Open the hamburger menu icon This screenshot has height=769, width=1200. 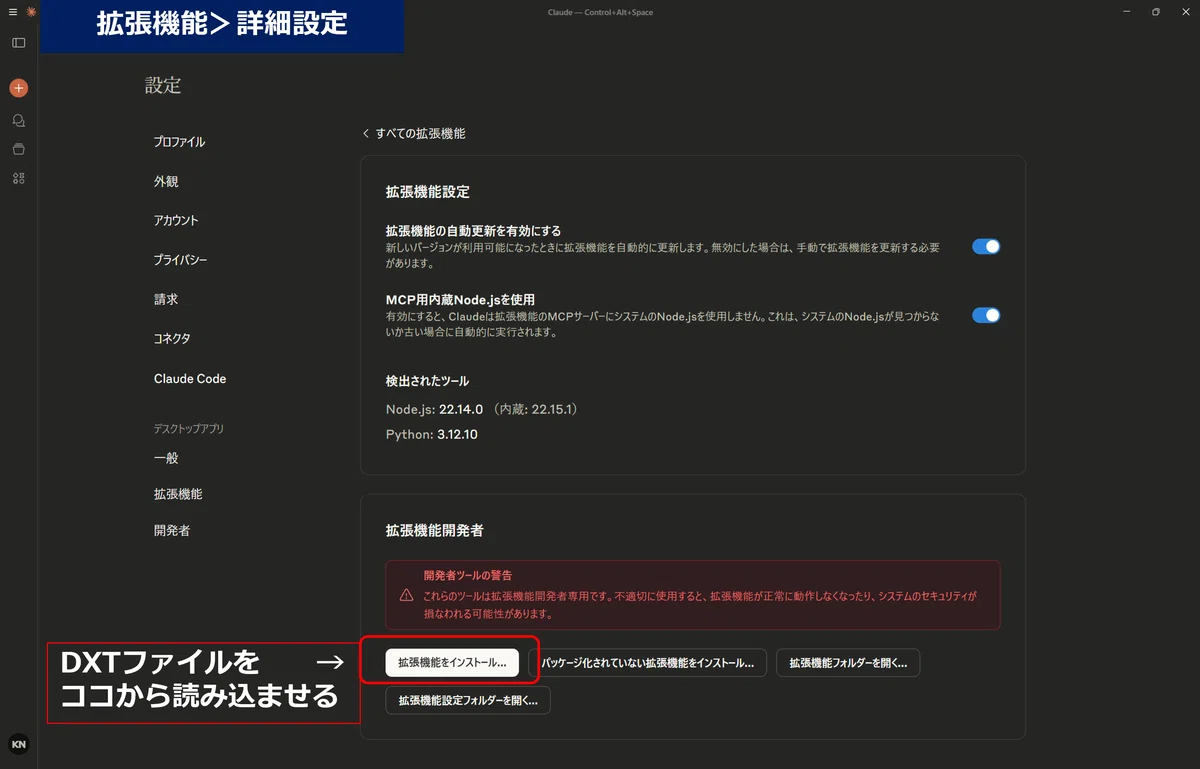point(13,12)
